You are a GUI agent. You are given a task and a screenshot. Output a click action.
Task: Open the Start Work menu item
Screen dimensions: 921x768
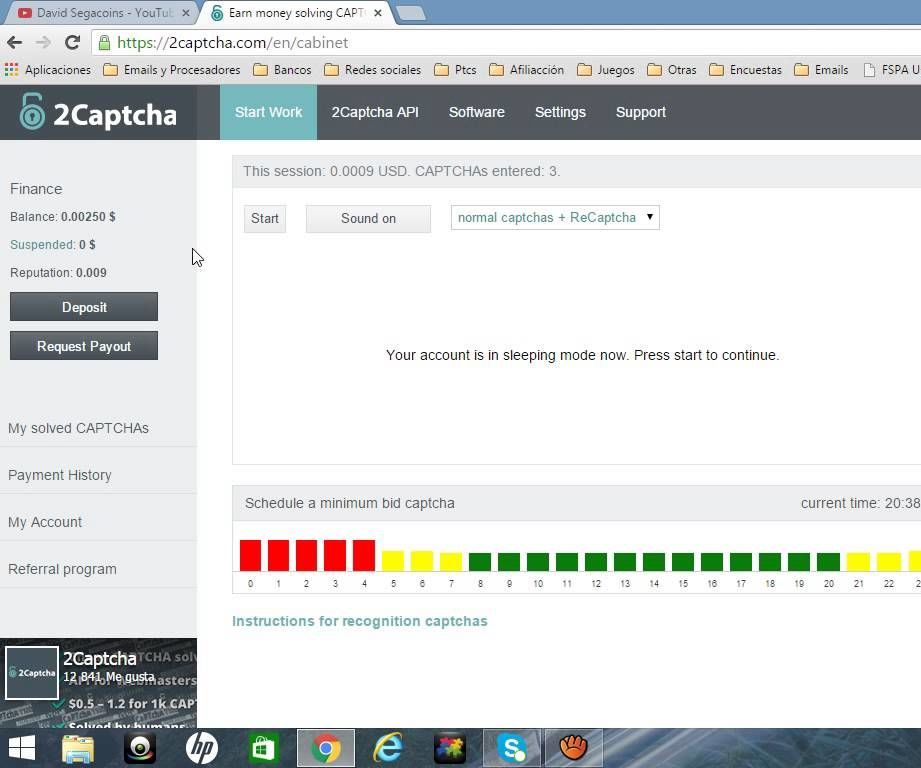(x=268, y=112)
